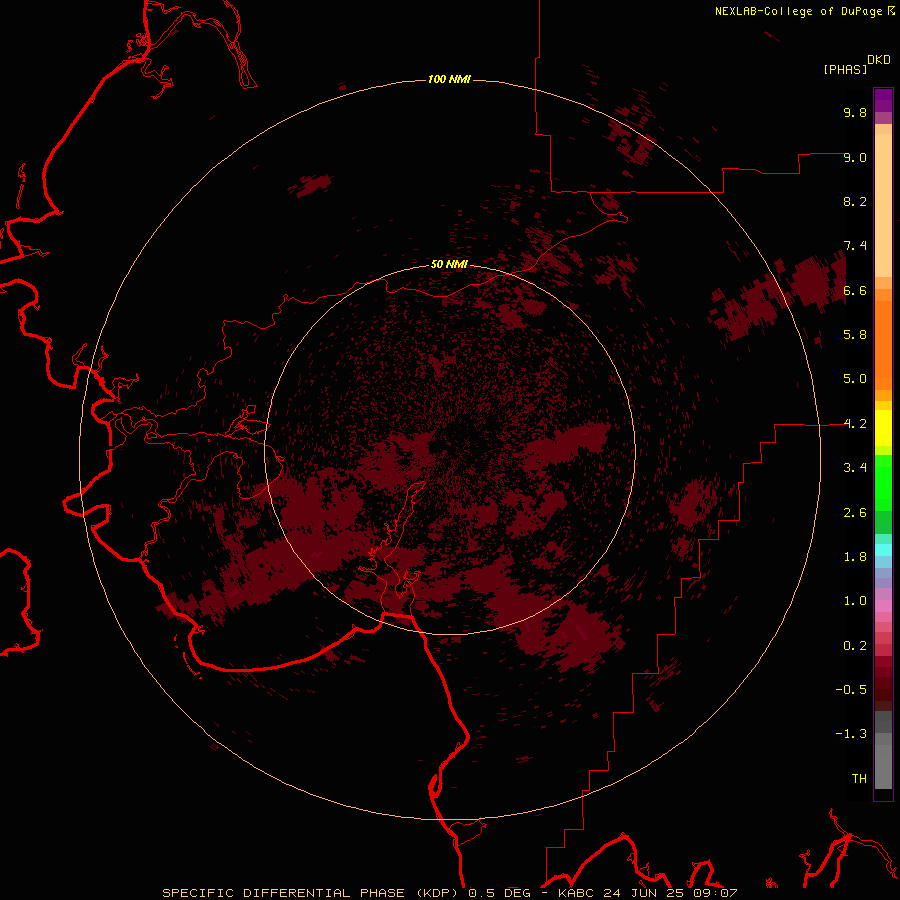
Task: Click the yellow swatch on the color bar
Action: (x=883, y=428)
